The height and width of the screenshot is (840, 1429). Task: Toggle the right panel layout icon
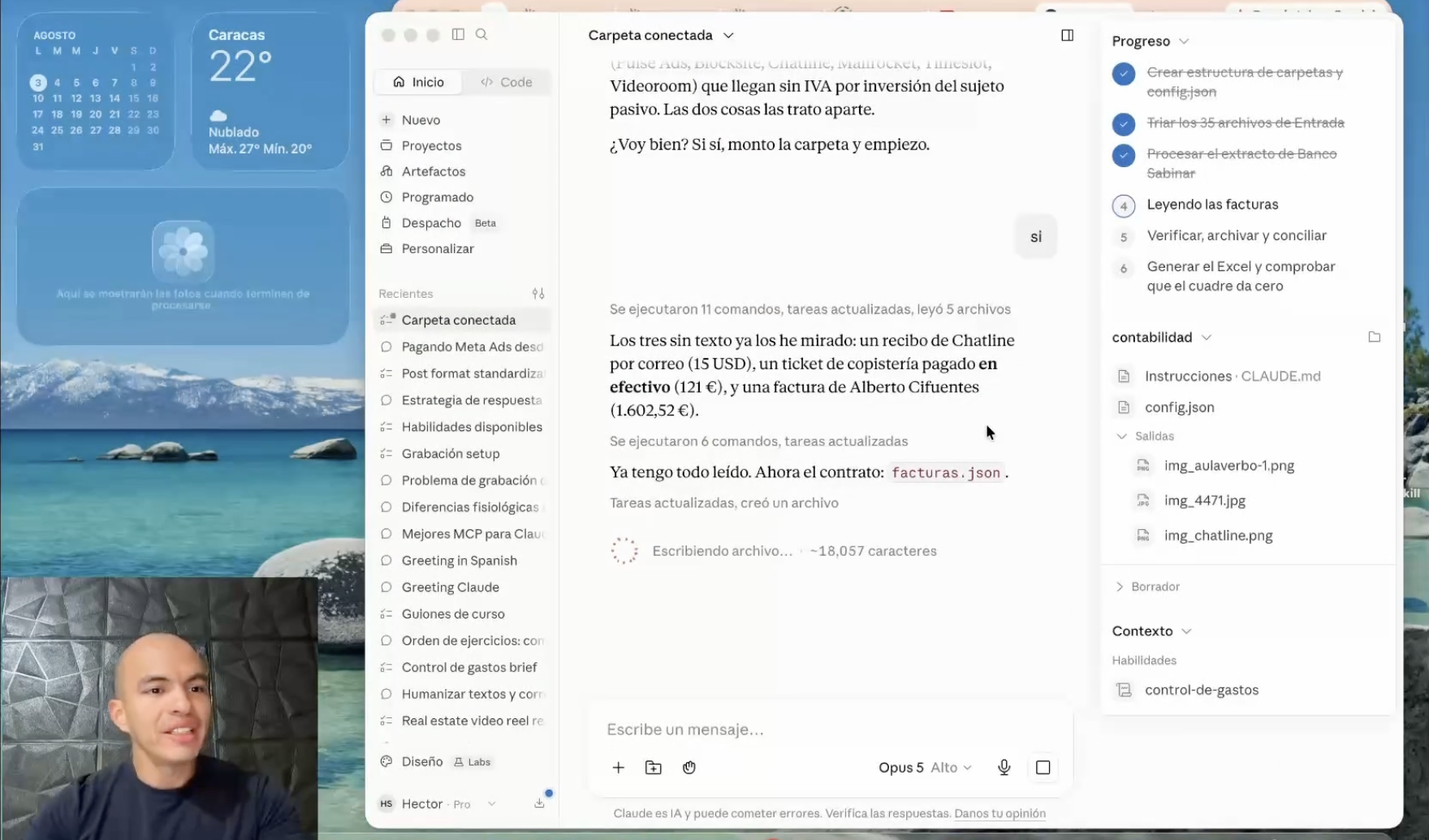pos(1067,35)
